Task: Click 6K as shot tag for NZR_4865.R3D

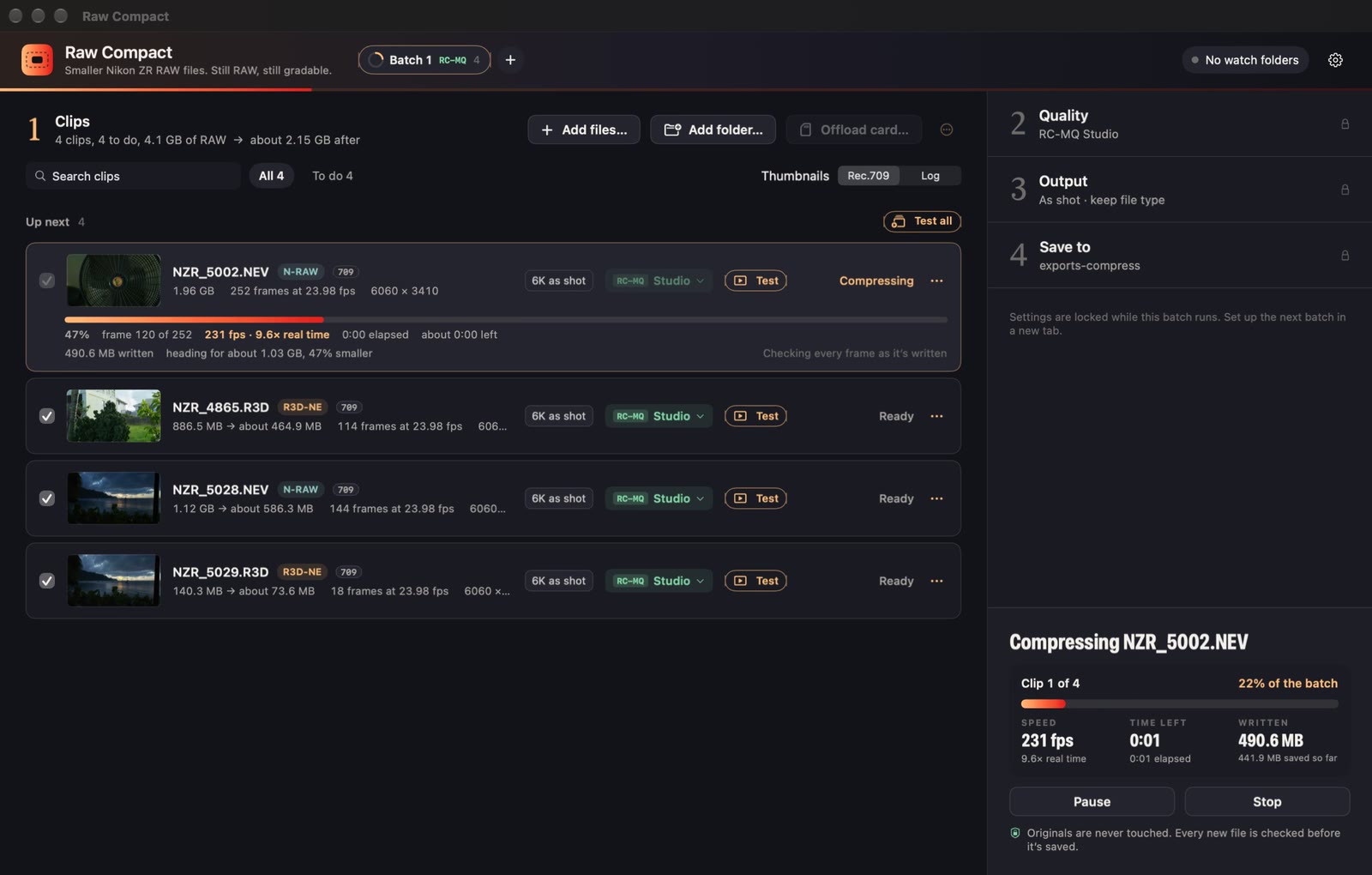Action: (558, 416)
